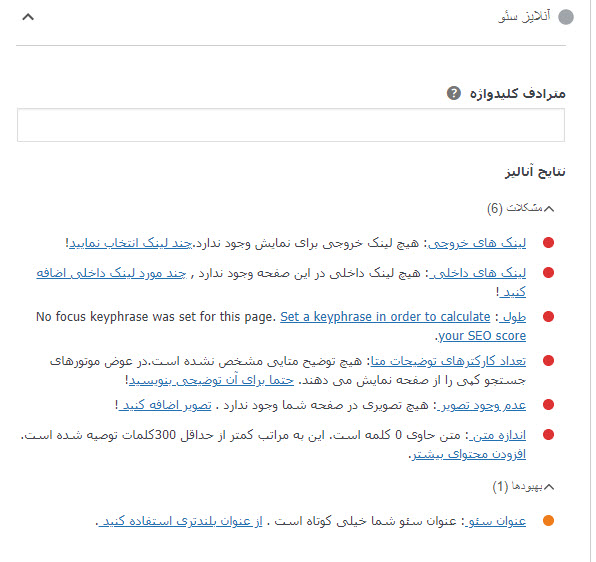This screenshot has width=596, height=562.
Task: Click red bullet beside لینک های داخلی
Action: [x=548, y=272]
